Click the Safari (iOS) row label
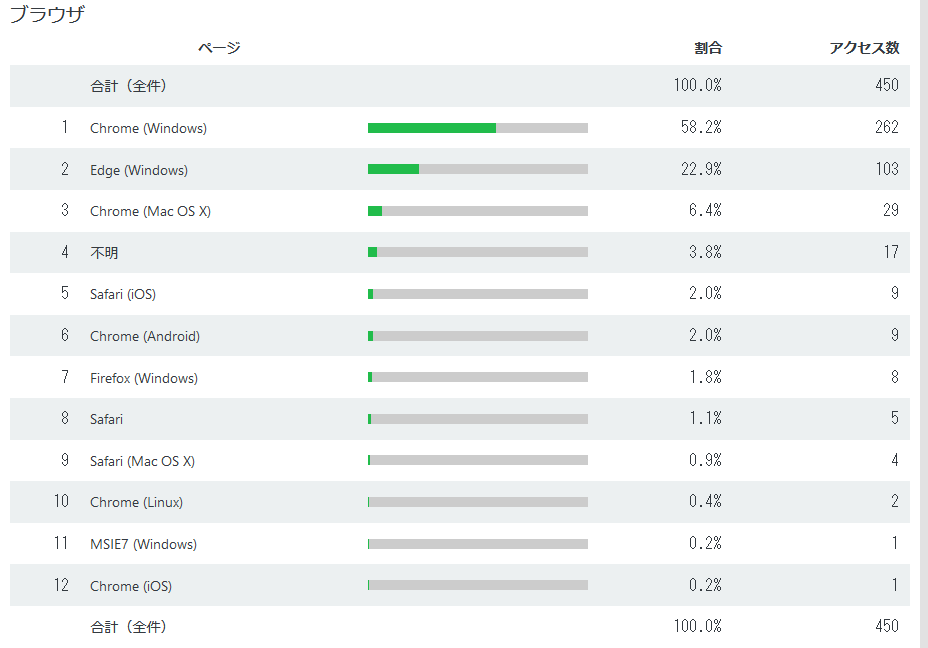The width and height of the screenshot is (928, 648). (122, 294)
